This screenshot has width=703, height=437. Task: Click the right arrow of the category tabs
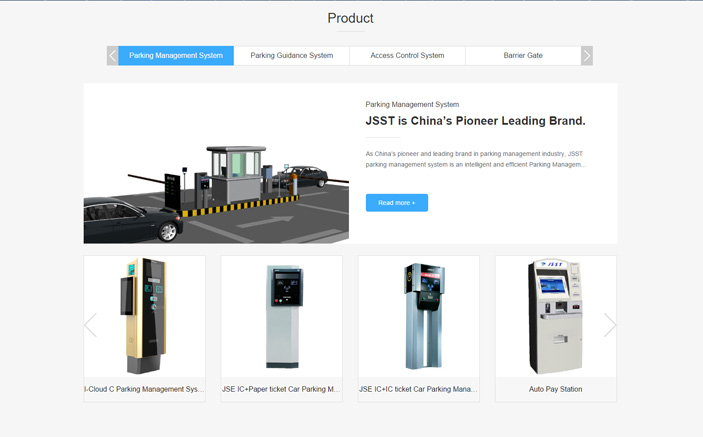586,56
